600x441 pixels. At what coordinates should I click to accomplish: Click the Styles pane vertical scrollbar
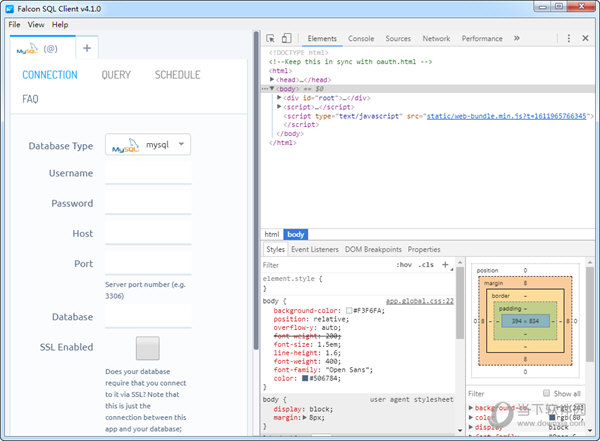460,302
